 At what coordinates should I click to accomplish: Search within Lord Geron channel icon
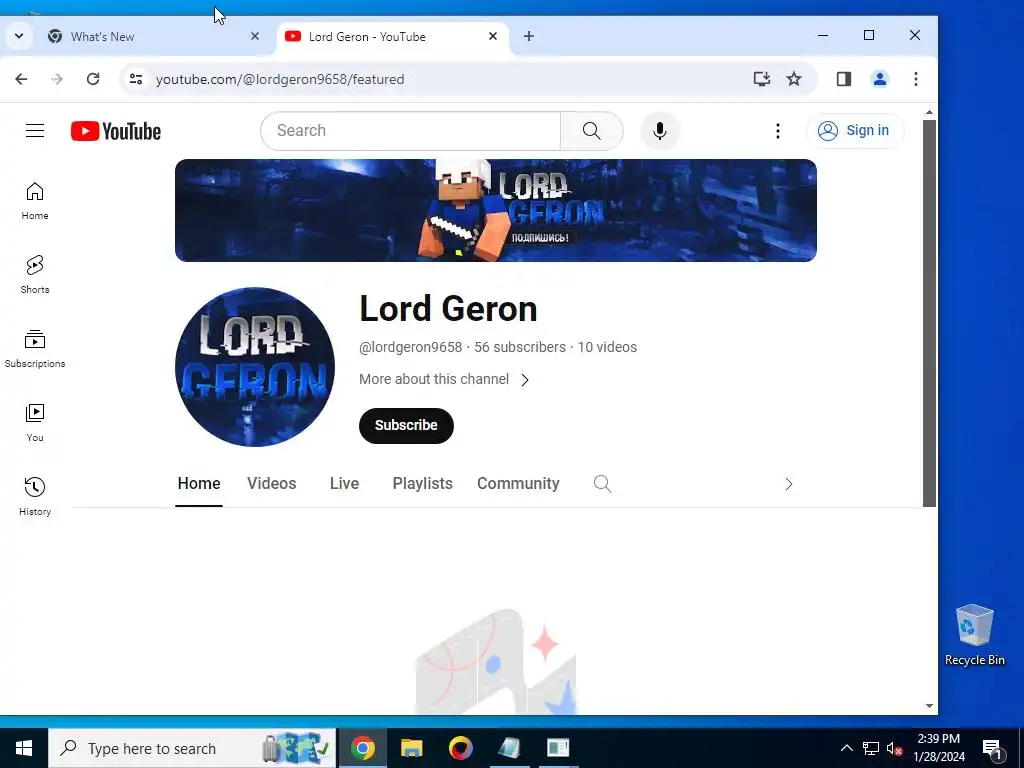coord(602,484)
